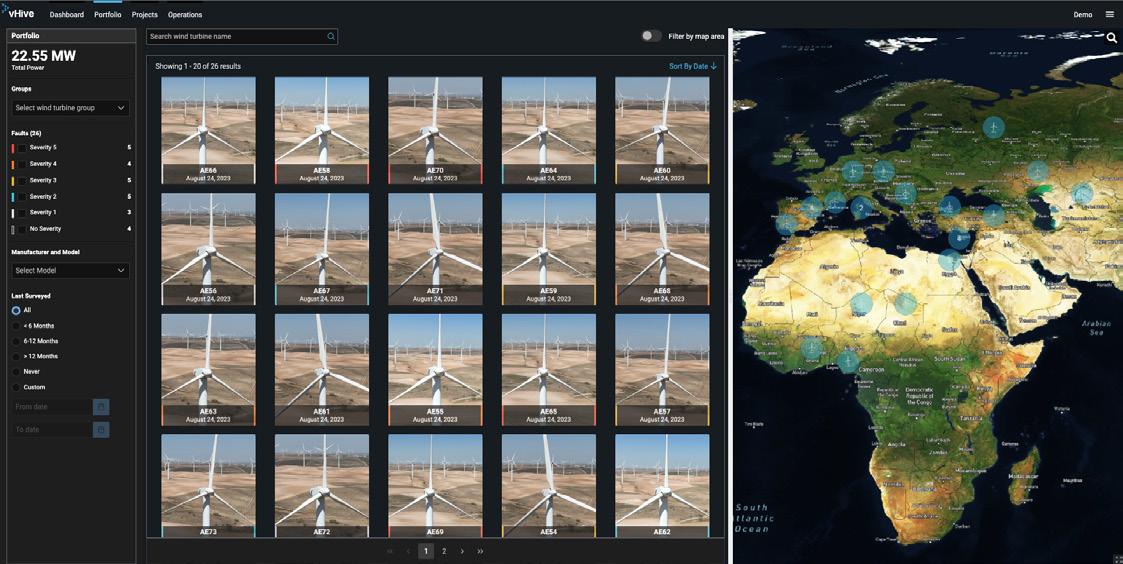1123x564 pixels.
Task: Expand the Select Model dropdown
Action: (x=70, y=270)
